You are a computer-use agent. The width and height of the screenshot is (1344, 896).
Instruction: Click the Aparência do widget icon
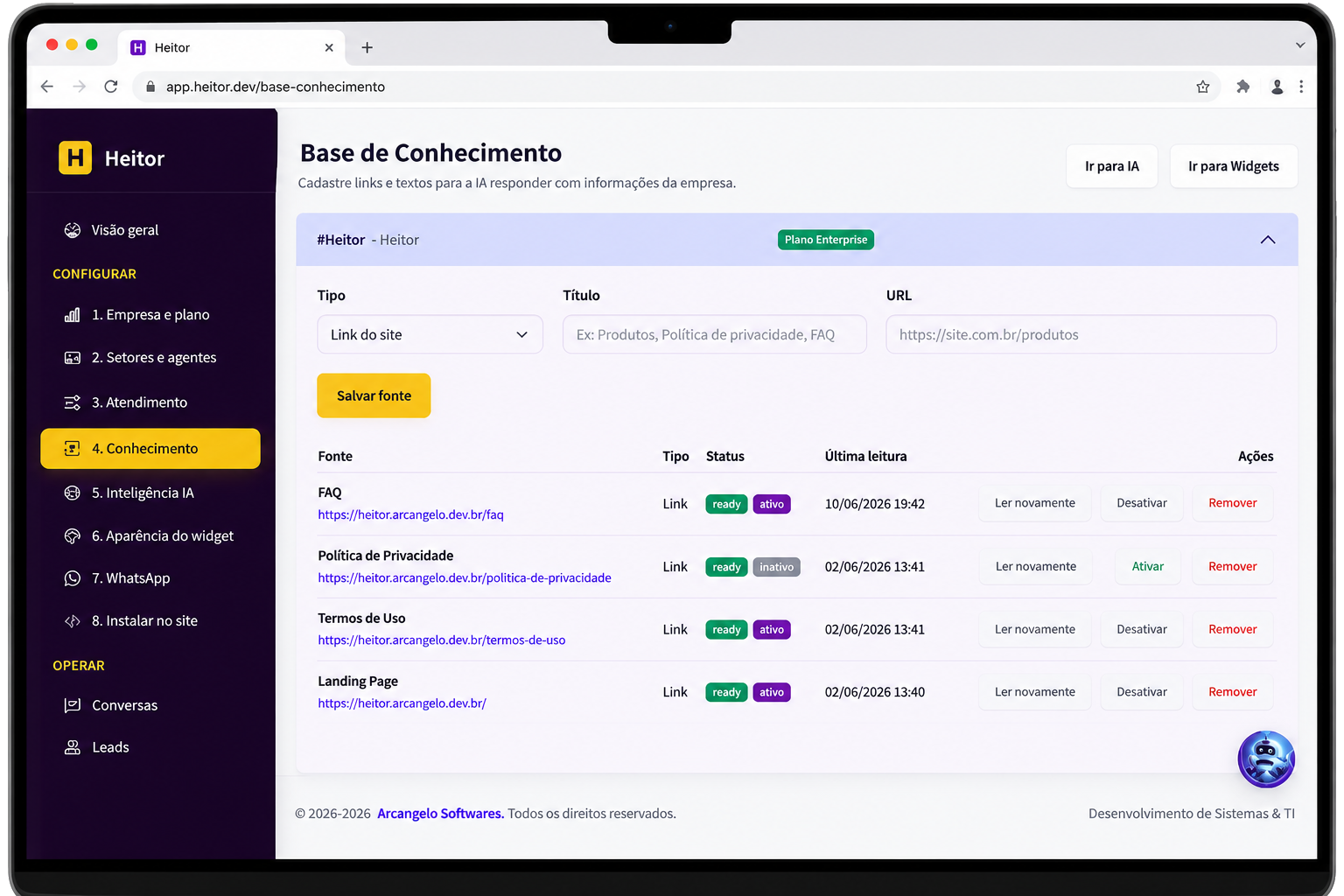(73, 536)
